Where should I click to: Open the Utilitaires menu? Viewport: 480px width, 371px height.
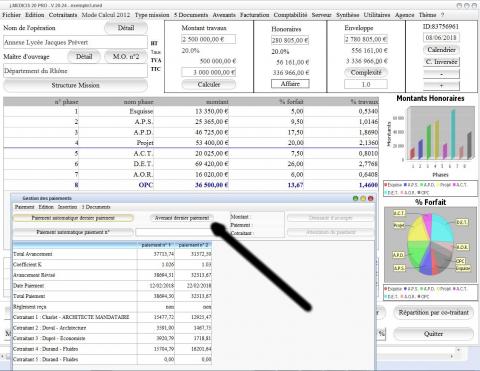pos(377,15)
